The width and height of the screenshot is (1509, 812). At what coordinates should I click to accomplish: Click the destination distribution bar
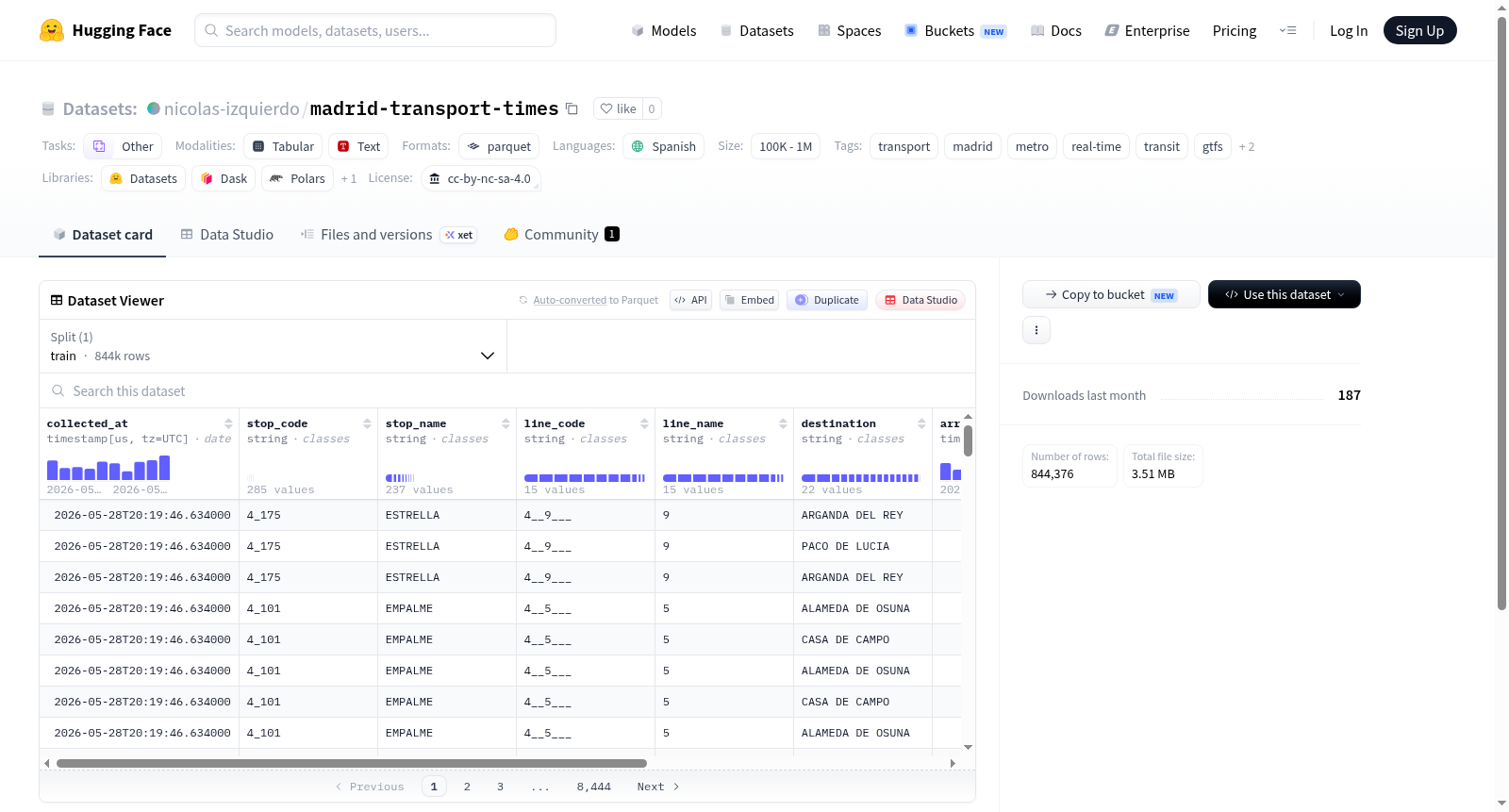point(860,478)
